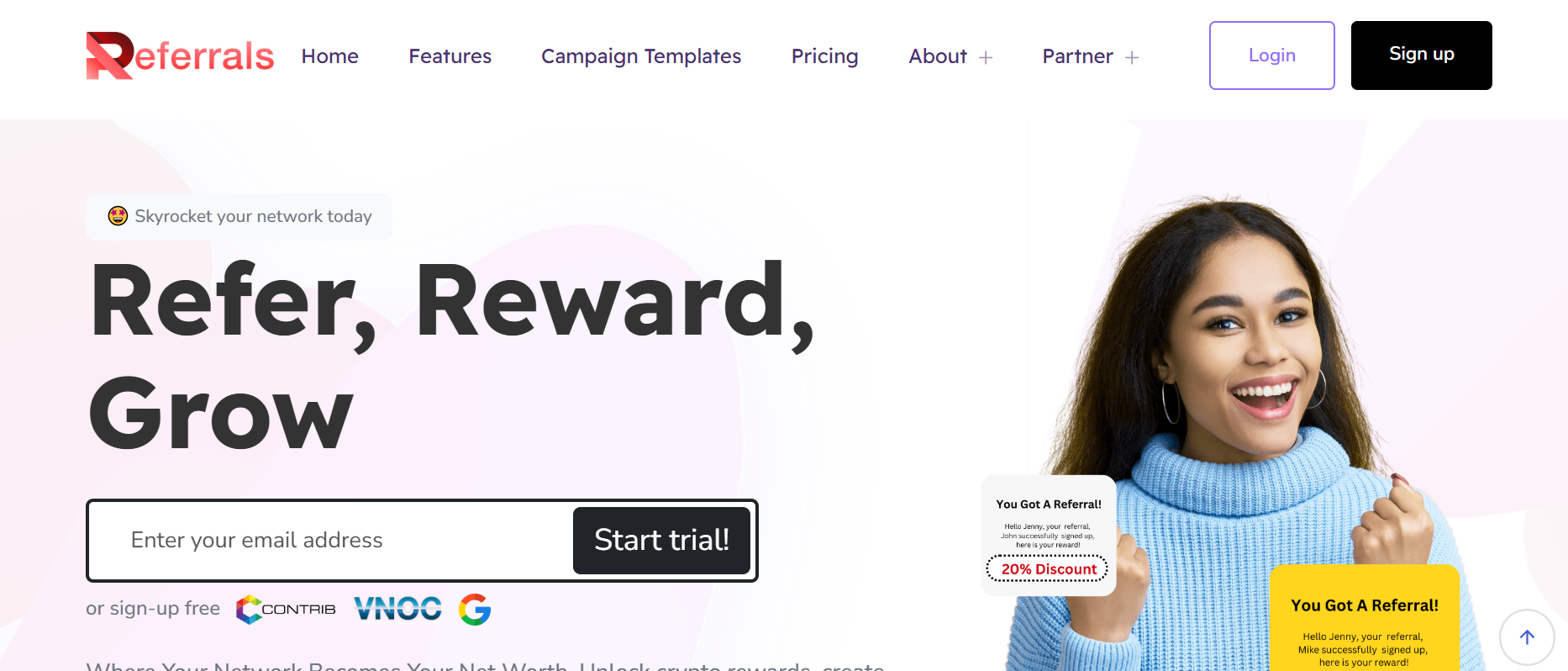Sign up with the Google icon
Screen dimensions: 1568x671
click(x=475, y=610)
